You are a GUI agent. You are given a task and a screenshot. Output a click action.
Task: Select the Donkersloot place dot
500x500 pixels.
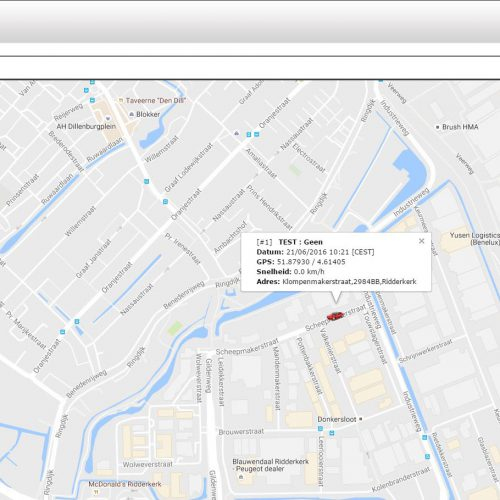360,419
